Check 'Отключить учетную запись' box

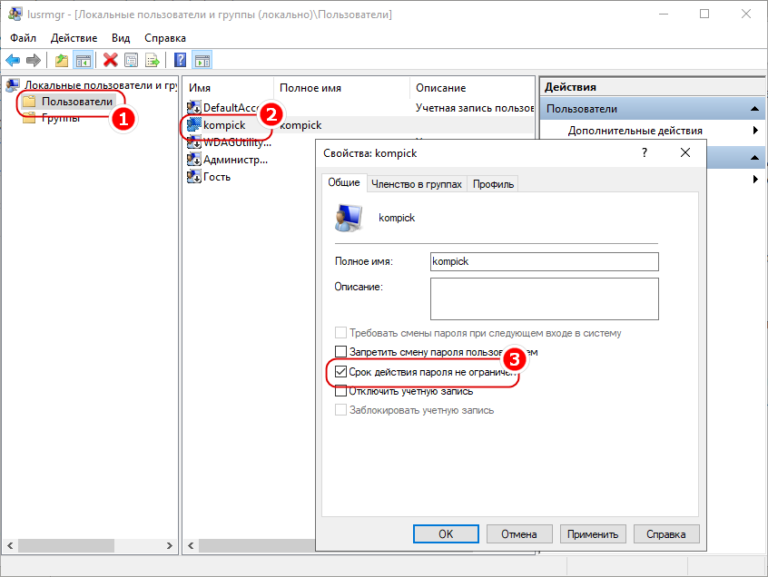coord(341,390)
